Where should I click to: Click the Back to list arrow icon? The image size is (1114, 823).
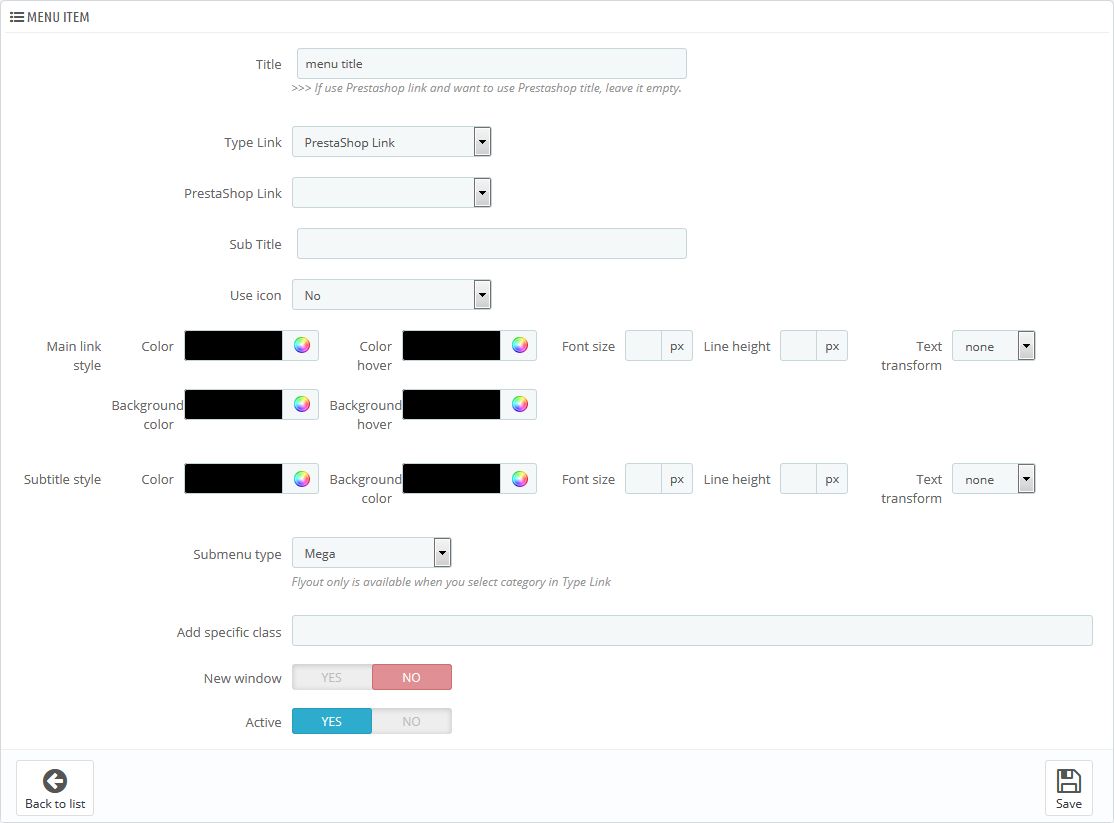55,781
